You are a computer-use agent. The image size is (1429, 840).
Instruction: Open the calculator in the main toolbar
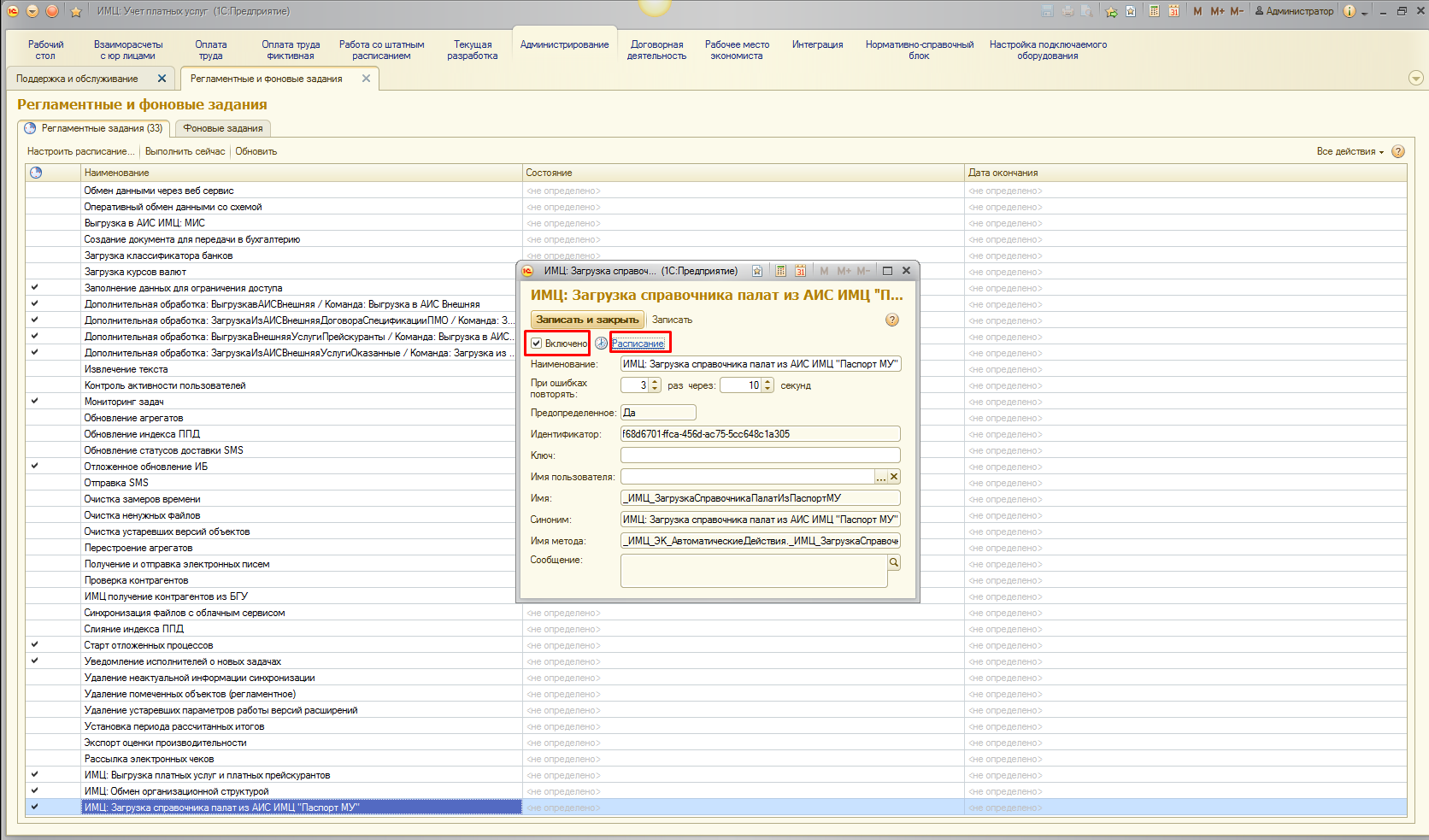(x=1155, y=11)
